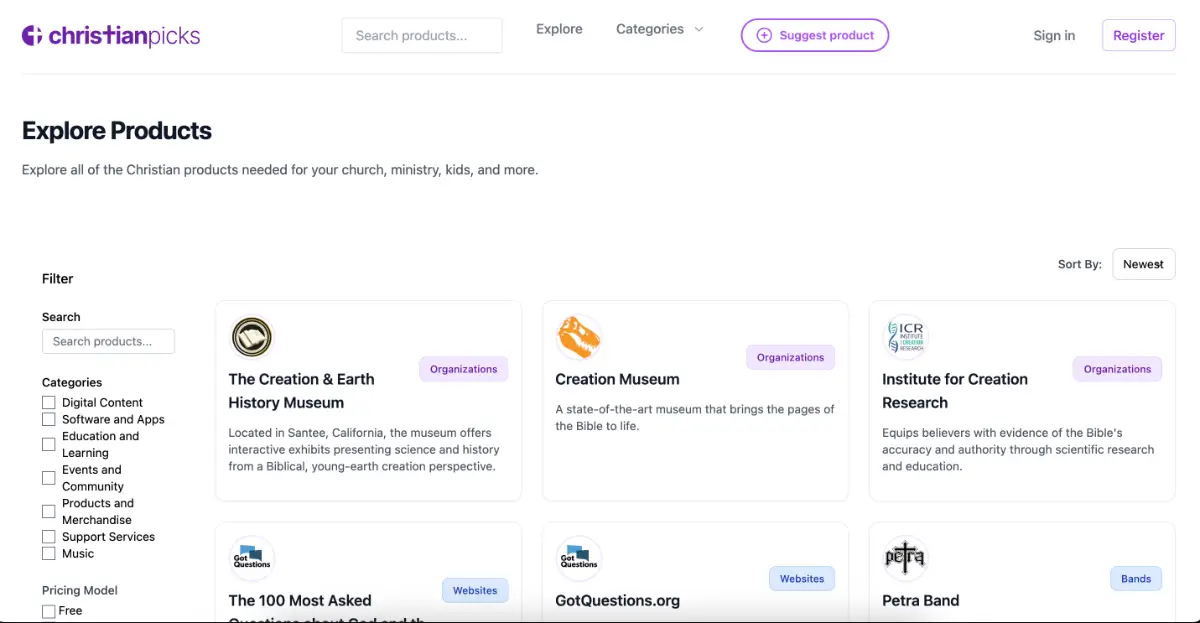Tick the Music category checkbox
The width and height of the screenshot is (1200, 623).
pos(49,553)
